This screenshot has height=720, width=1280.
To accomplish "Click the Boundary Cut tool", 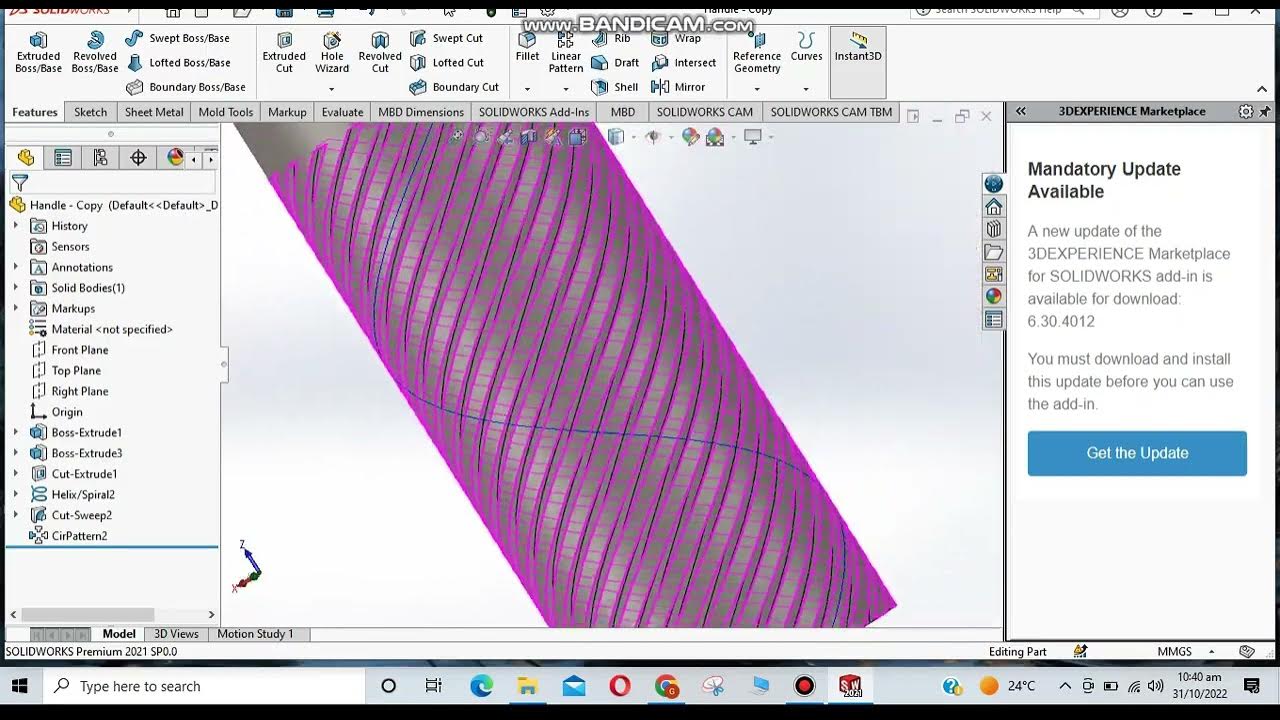I will coord(454,87).
